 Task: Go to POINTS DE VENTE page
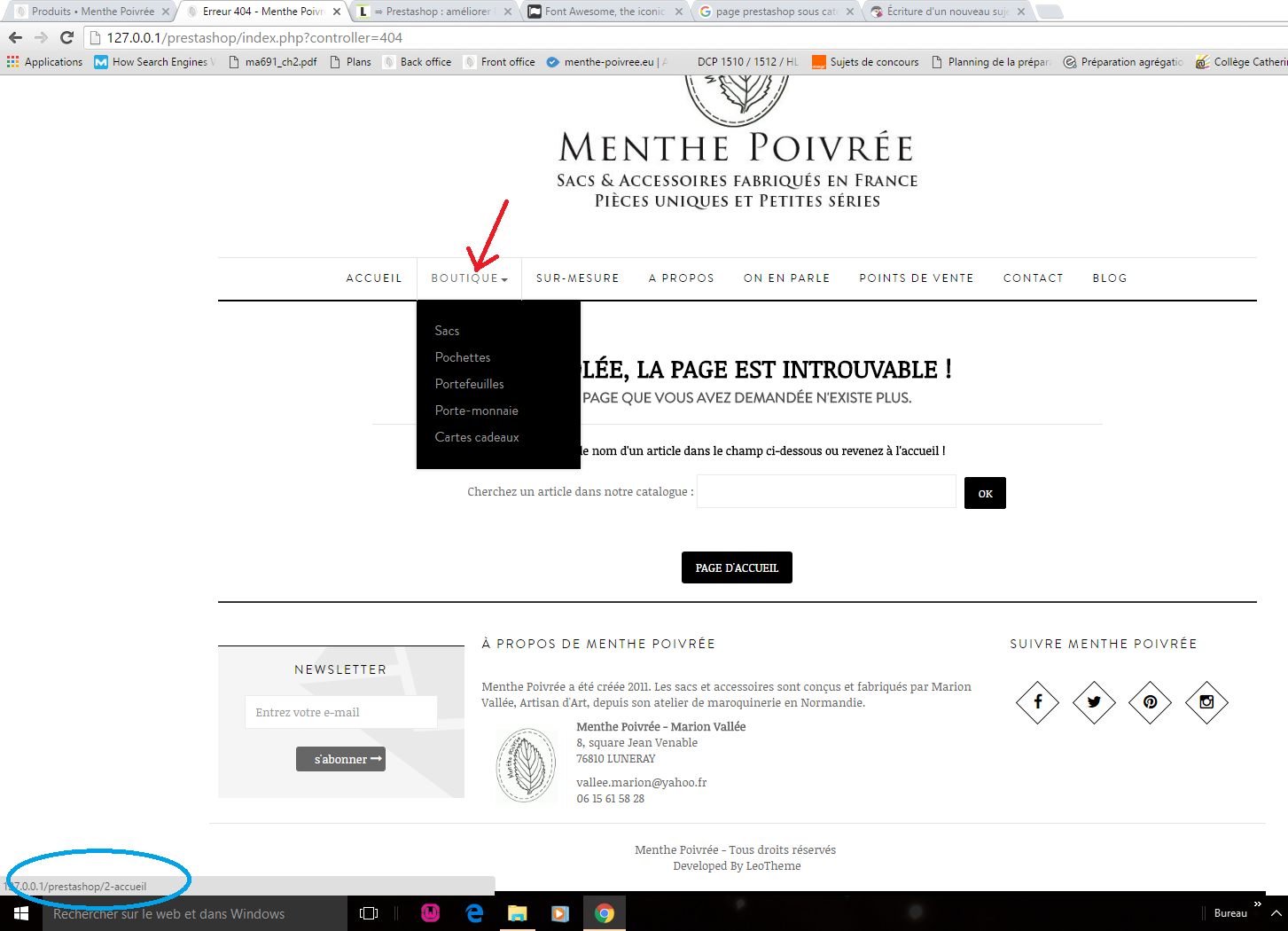[x=917, y=278]
